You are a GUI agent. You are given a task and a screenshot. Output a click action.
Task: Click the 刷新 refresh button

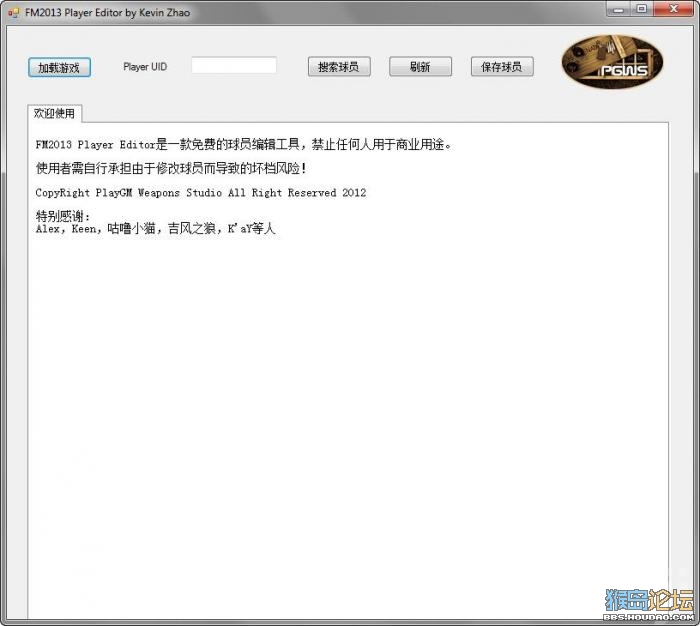click(x=420, y=67)
